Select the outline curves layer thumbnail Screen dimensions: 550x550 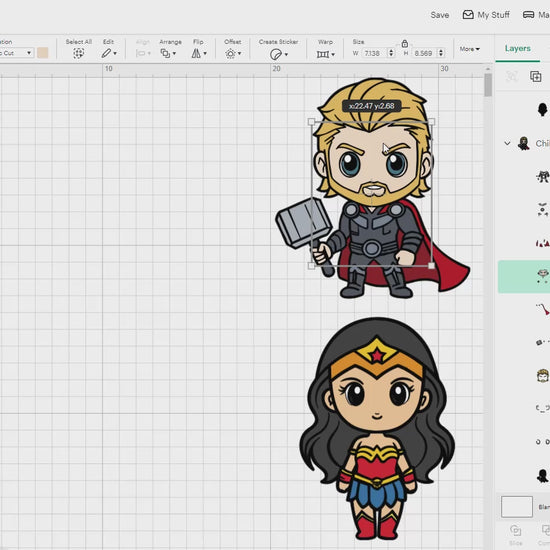[x=543, y=408]
